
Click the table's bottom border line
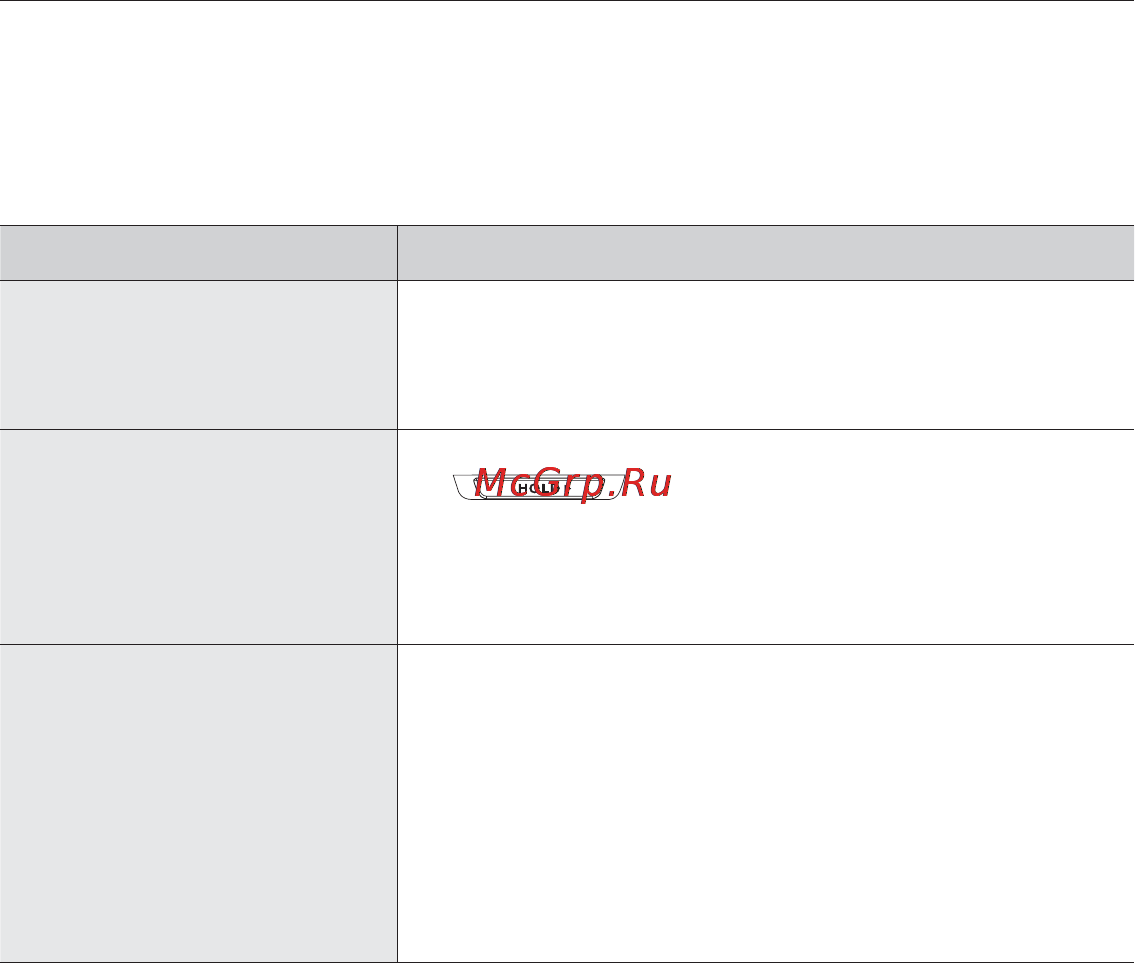coord(568,962)
